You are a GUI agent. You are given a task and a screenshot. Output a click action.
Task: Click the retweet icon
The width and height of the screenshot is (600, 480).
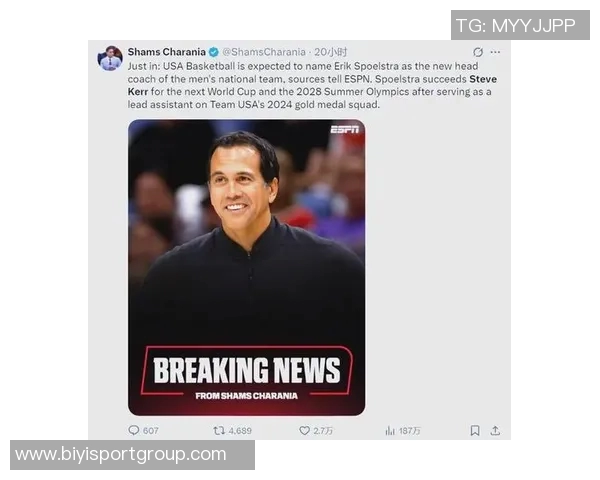point(219,431)
